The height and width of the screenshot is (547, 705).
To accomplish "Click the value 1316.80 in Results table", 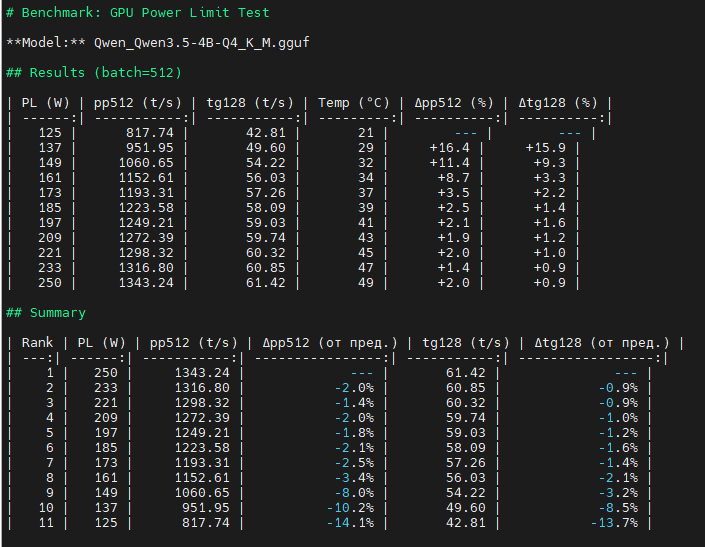I will pos(146,268).
